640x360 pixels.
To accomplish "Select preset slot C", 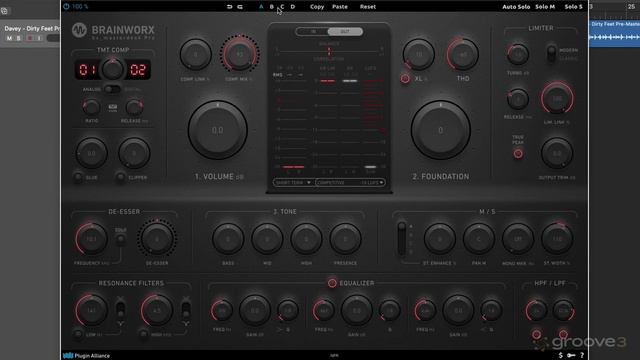I will 282,7.
